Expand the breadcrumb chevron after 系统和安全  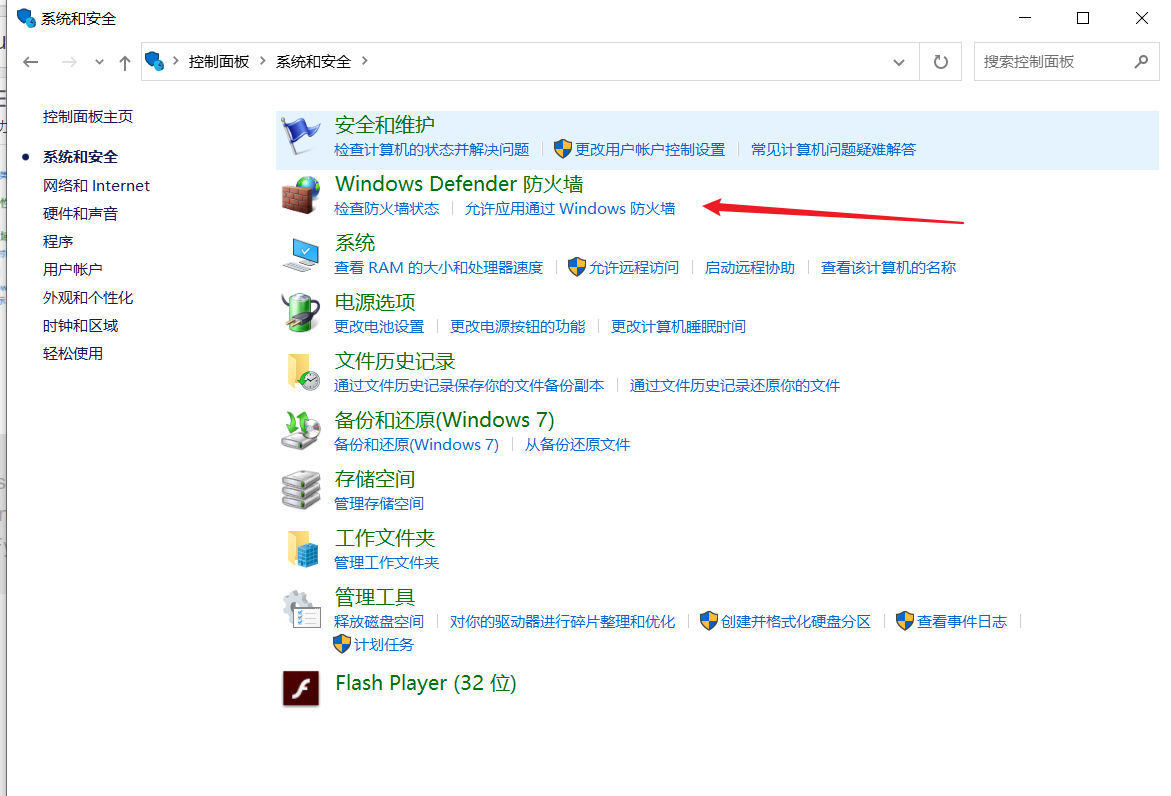(364, 61)
